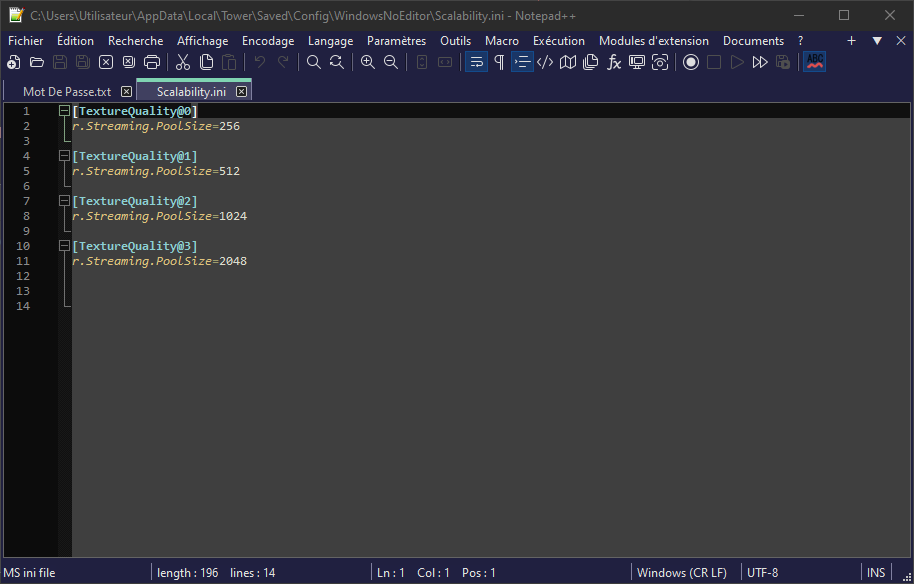Click the plus new tab button
This screenshot has height=584, width=914.
click(x=851, y=41)
